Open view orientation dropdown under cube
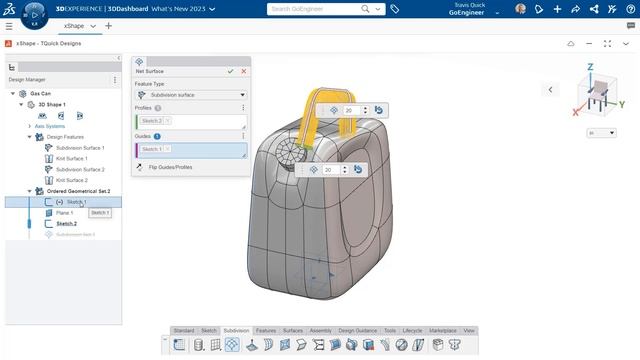The image size is (640, 360). [601, 133]
